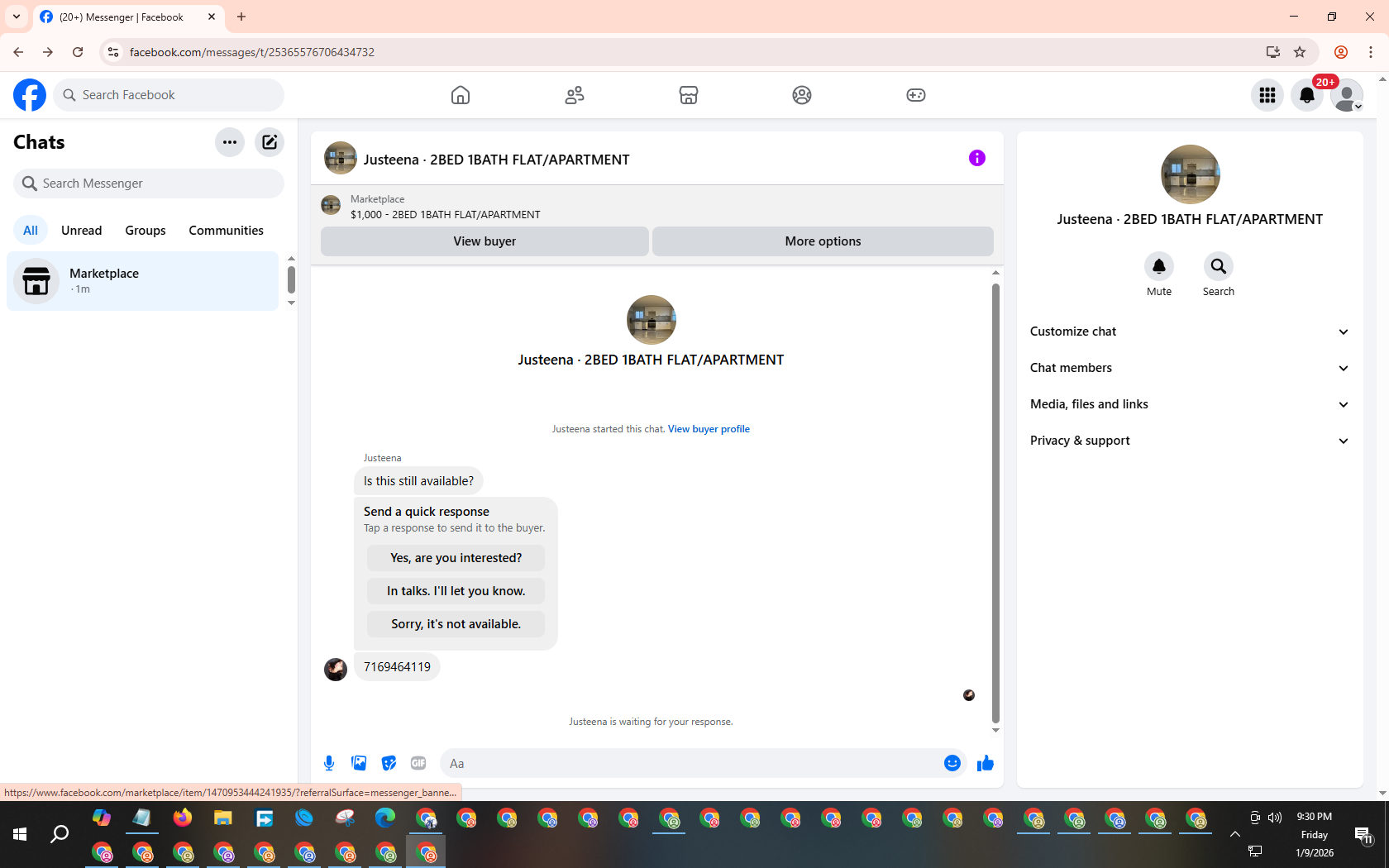1389x868 pixels.
Task: Open the Marketplace storefront icon in top navigation
Action: (689, 95)
